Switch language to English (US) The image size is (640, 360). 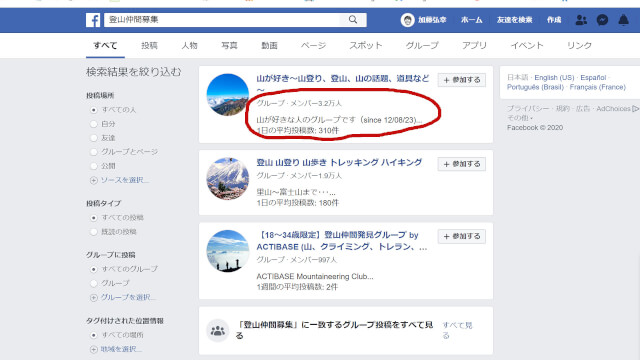(x=554, y=78)
